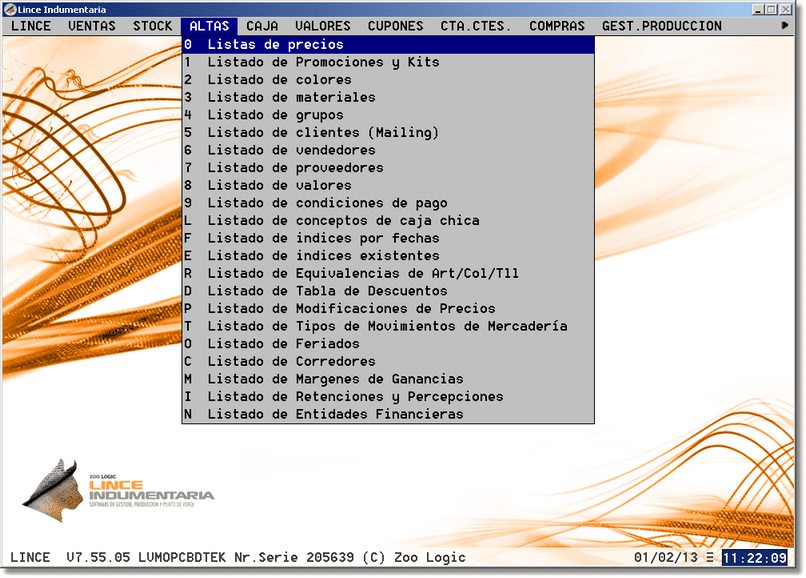Select Listado de indices existentes
806x578 pixels.
point(389,256)
